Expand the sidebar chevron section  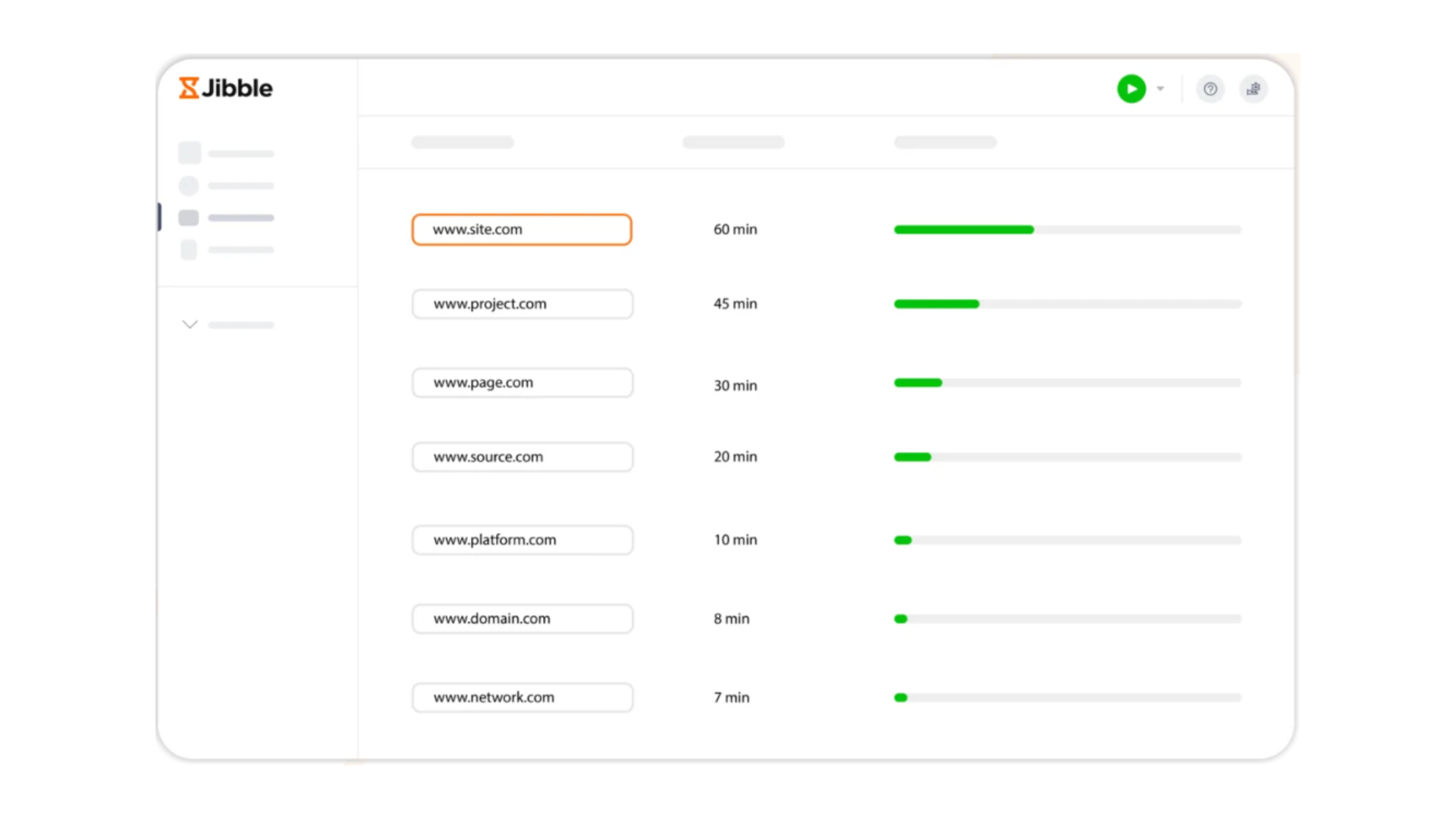tap(190, 325)
